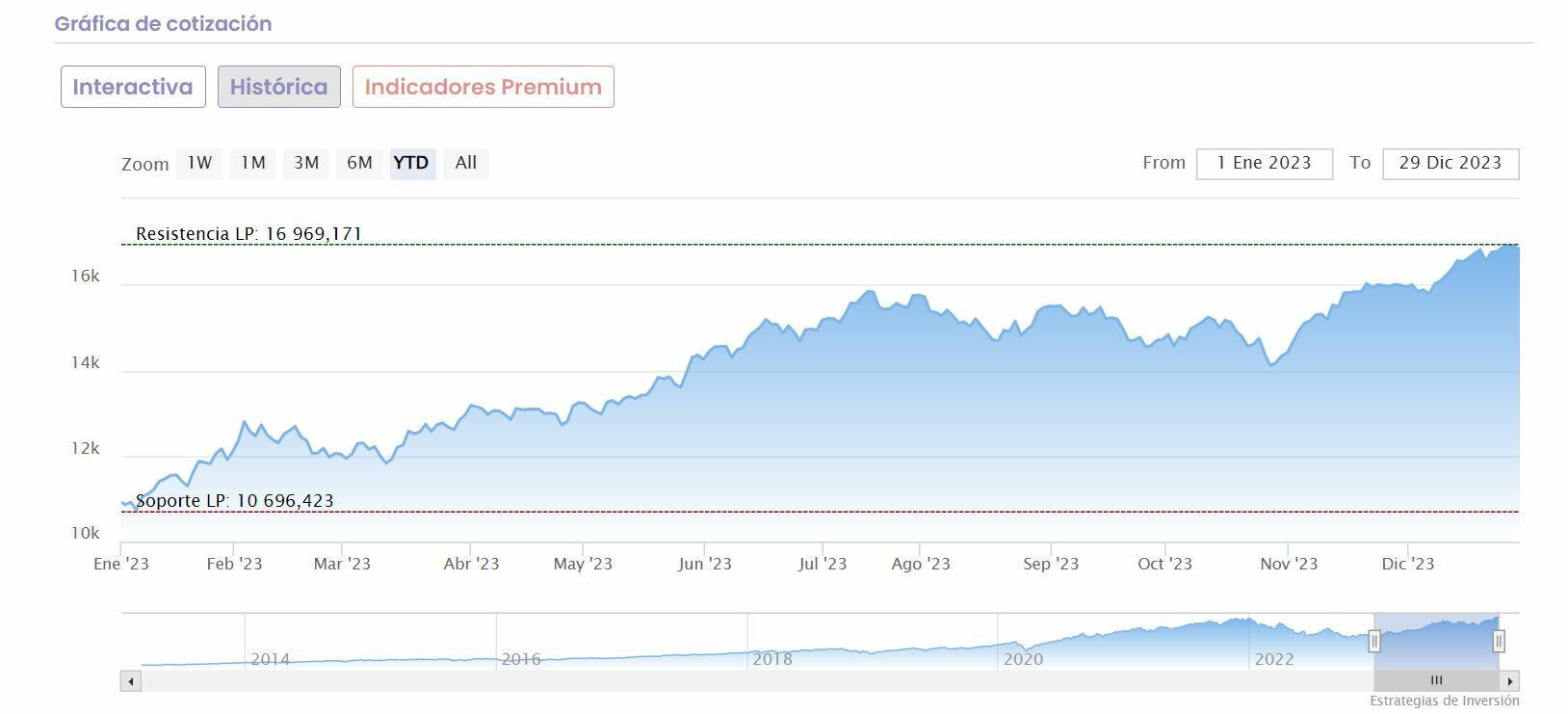
Task: Set zoom range to 1M
Action: (253, 163)
